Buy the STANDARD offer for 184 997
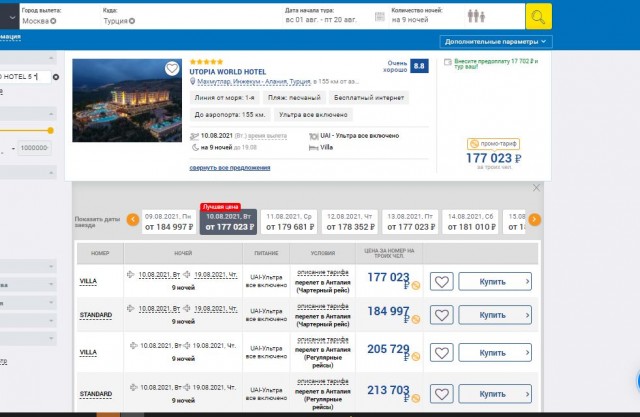Image resolution: width=640 pixels, height=417 pixels. pos(495,315)
